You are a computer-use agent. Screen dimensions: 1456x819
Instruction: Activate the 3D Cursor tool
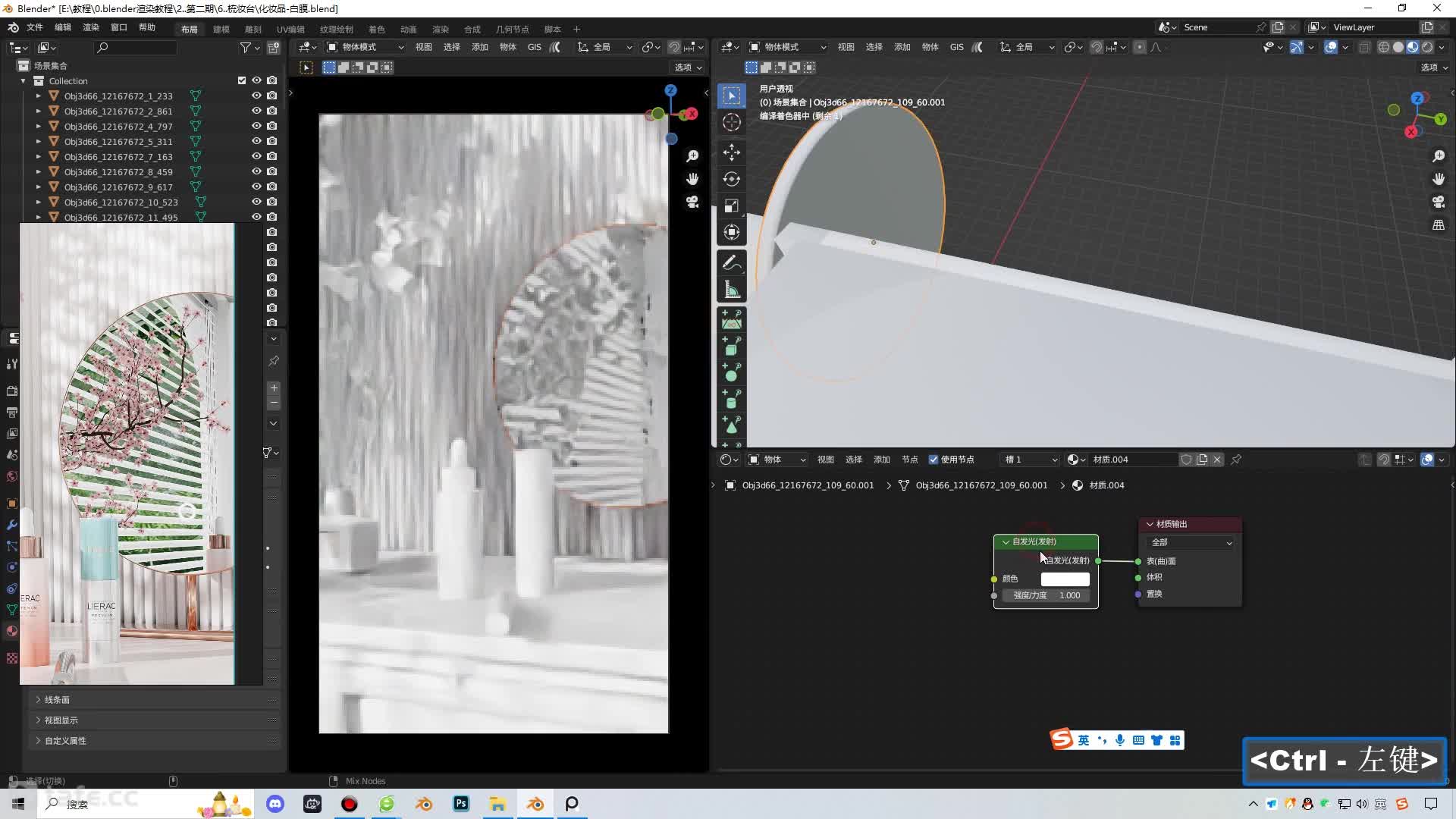click(731, 122)
